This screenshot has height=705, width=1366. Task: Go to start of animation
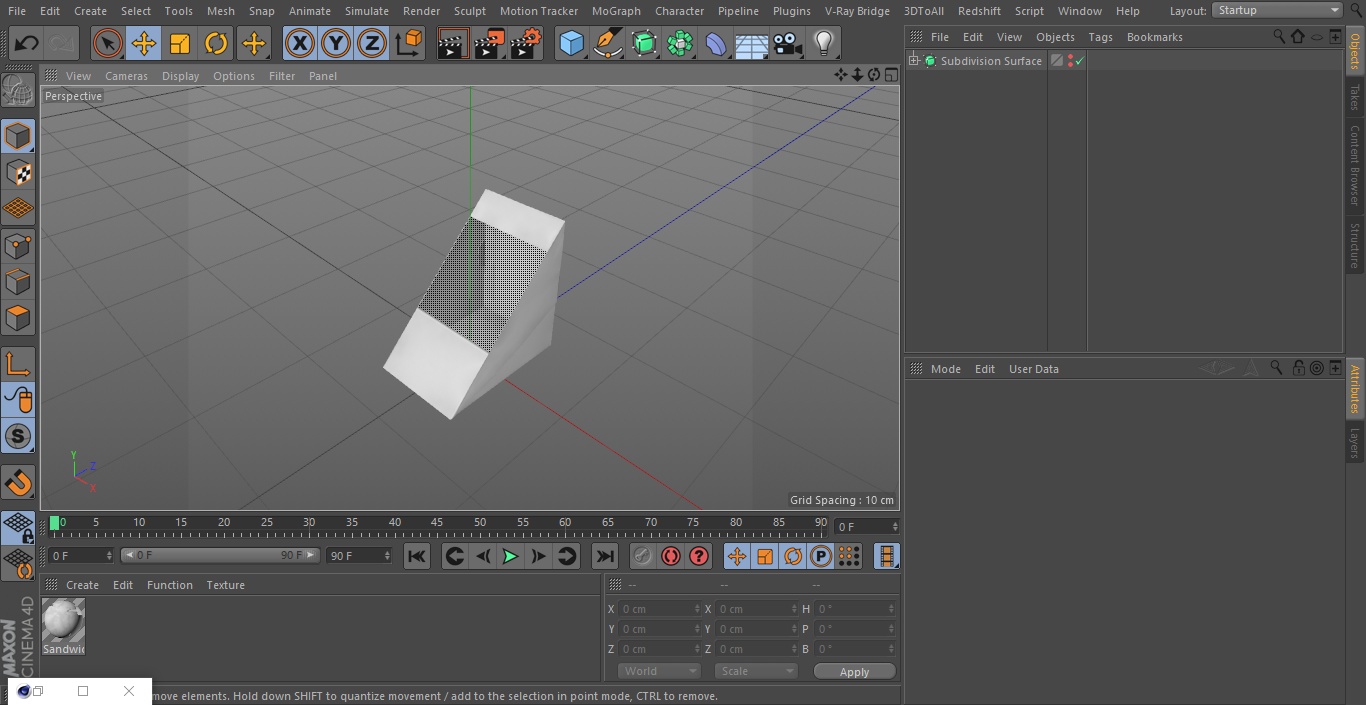click(x=417, y=556)
